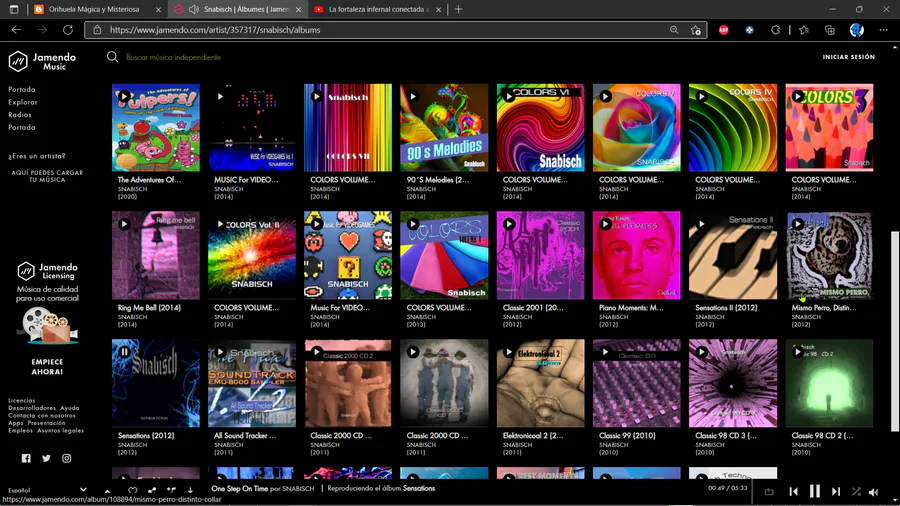Pause playback in bottom player

click(814, 491)
